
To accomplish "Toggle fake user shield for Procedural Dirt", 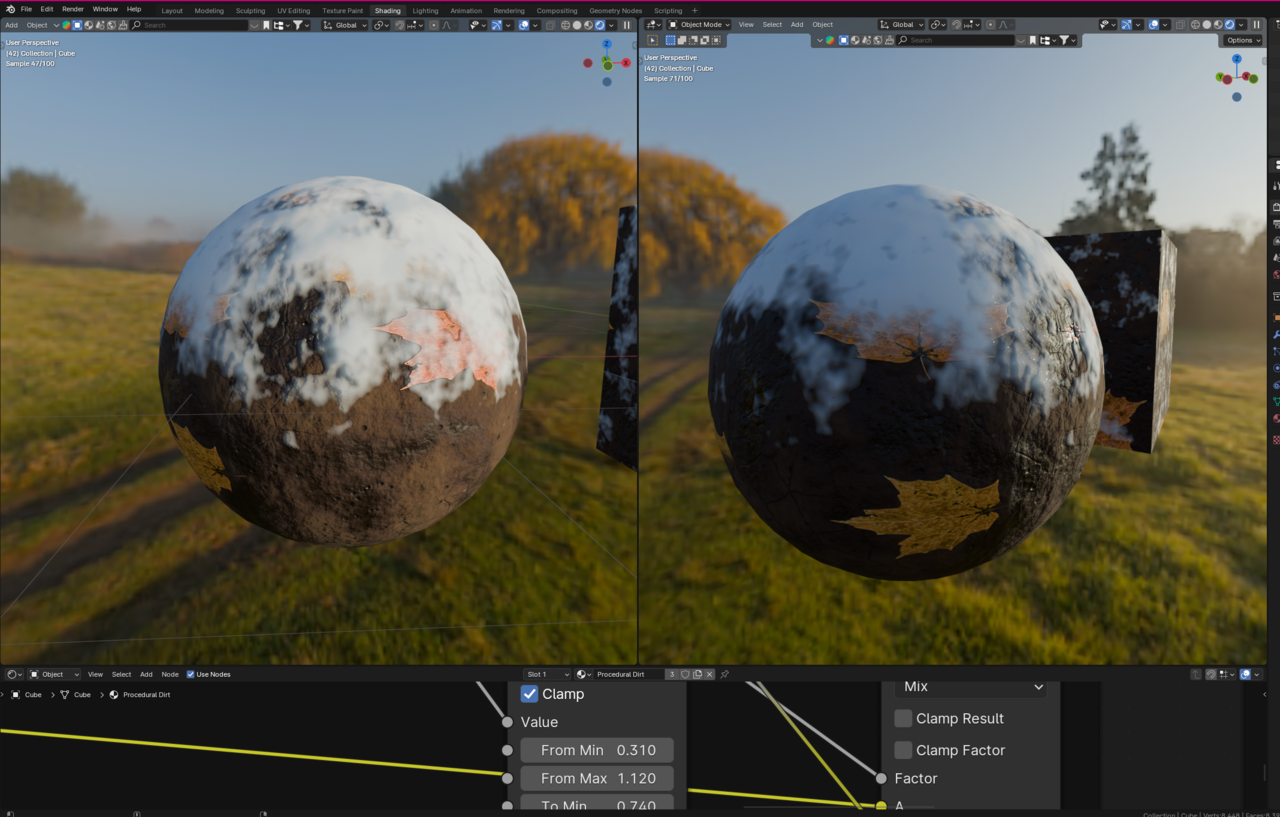I will pyautogui.click(x=685, y=675).
